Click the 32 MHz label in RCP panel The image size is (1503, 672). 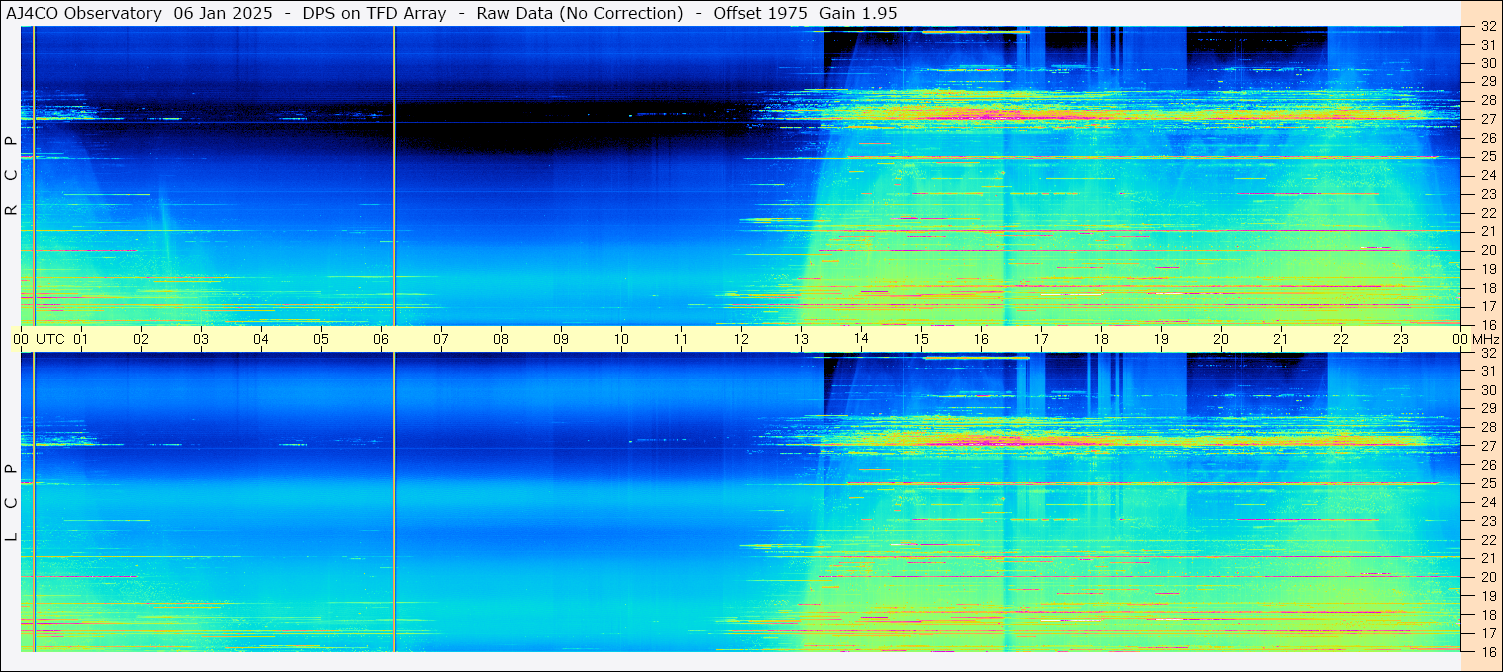1488,27
